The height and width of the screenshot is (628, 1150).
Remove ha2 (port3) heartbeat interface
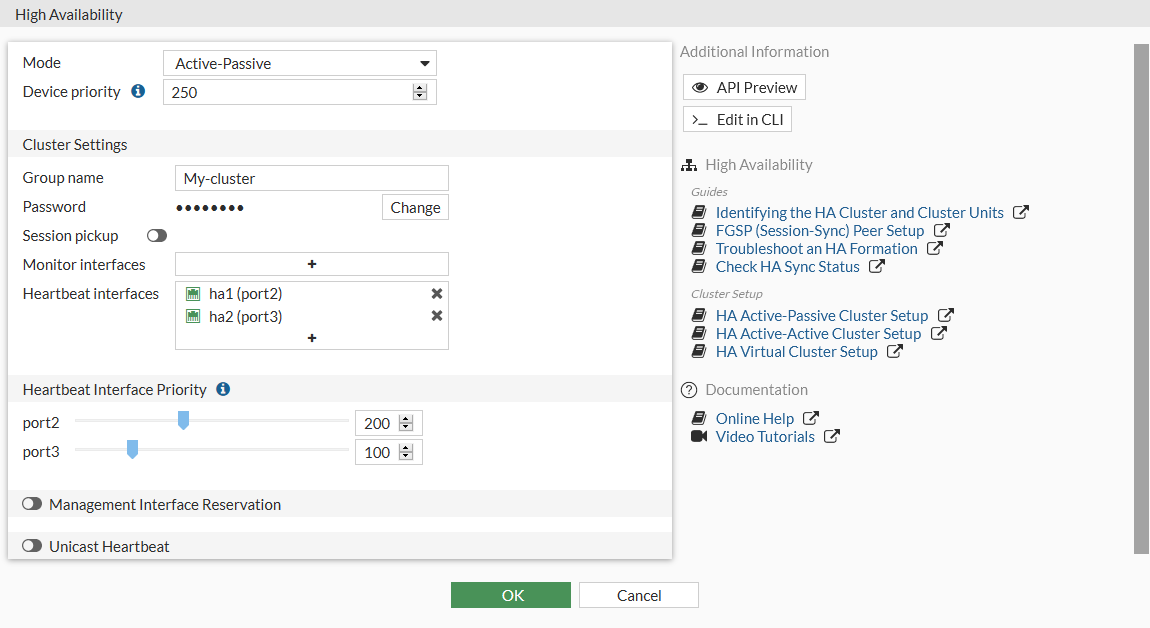point(437,316)
